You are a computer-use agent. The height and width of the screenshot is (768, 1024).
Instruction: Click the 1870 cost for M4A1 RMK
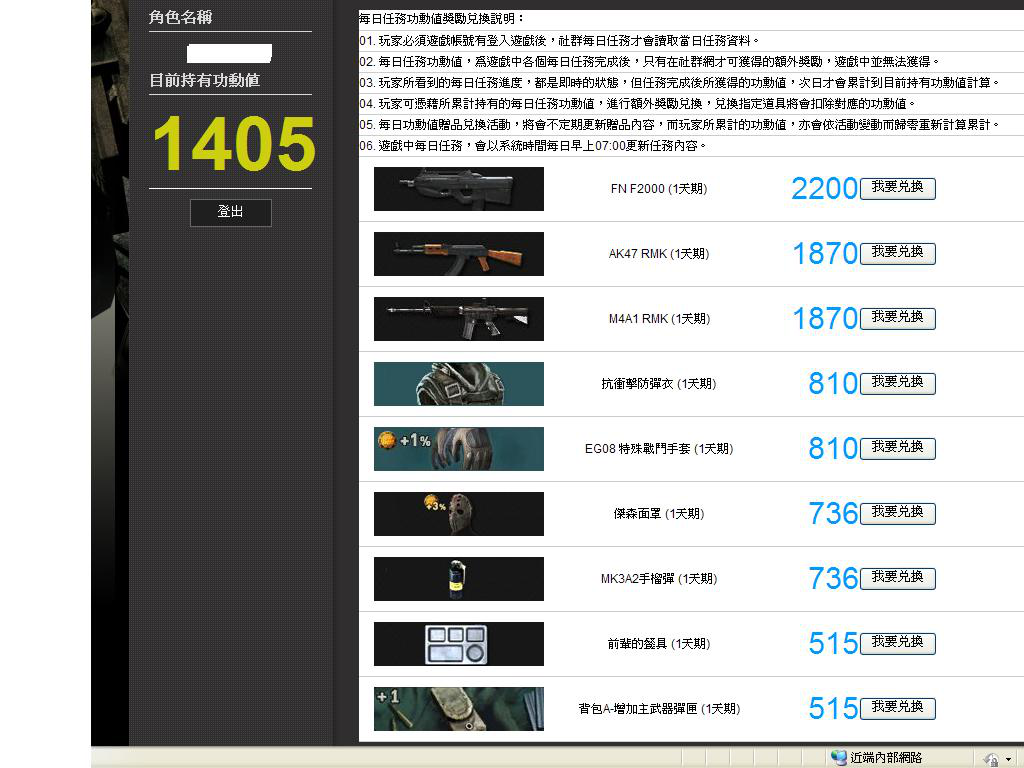(825, 319)
